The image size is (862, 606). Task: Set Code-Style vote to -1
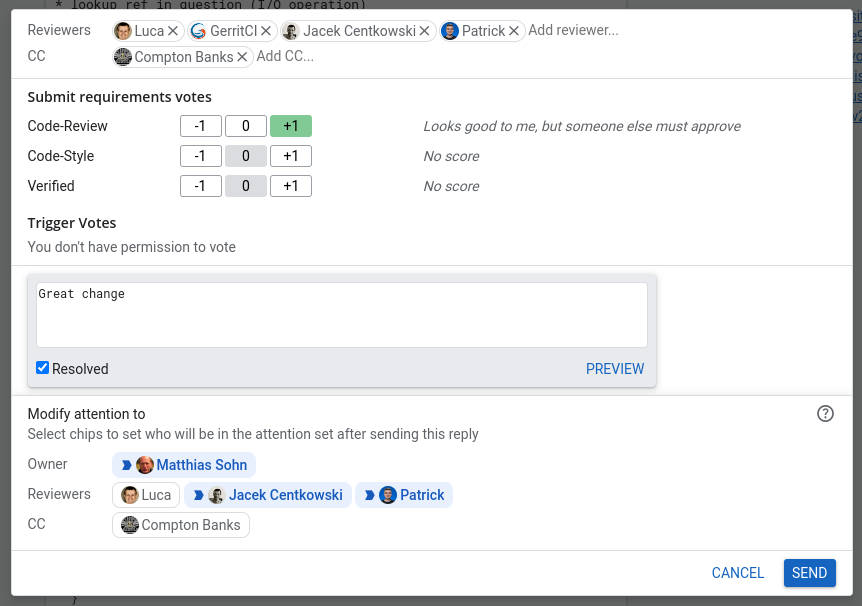pyautogui.click(x=200, y=156)
